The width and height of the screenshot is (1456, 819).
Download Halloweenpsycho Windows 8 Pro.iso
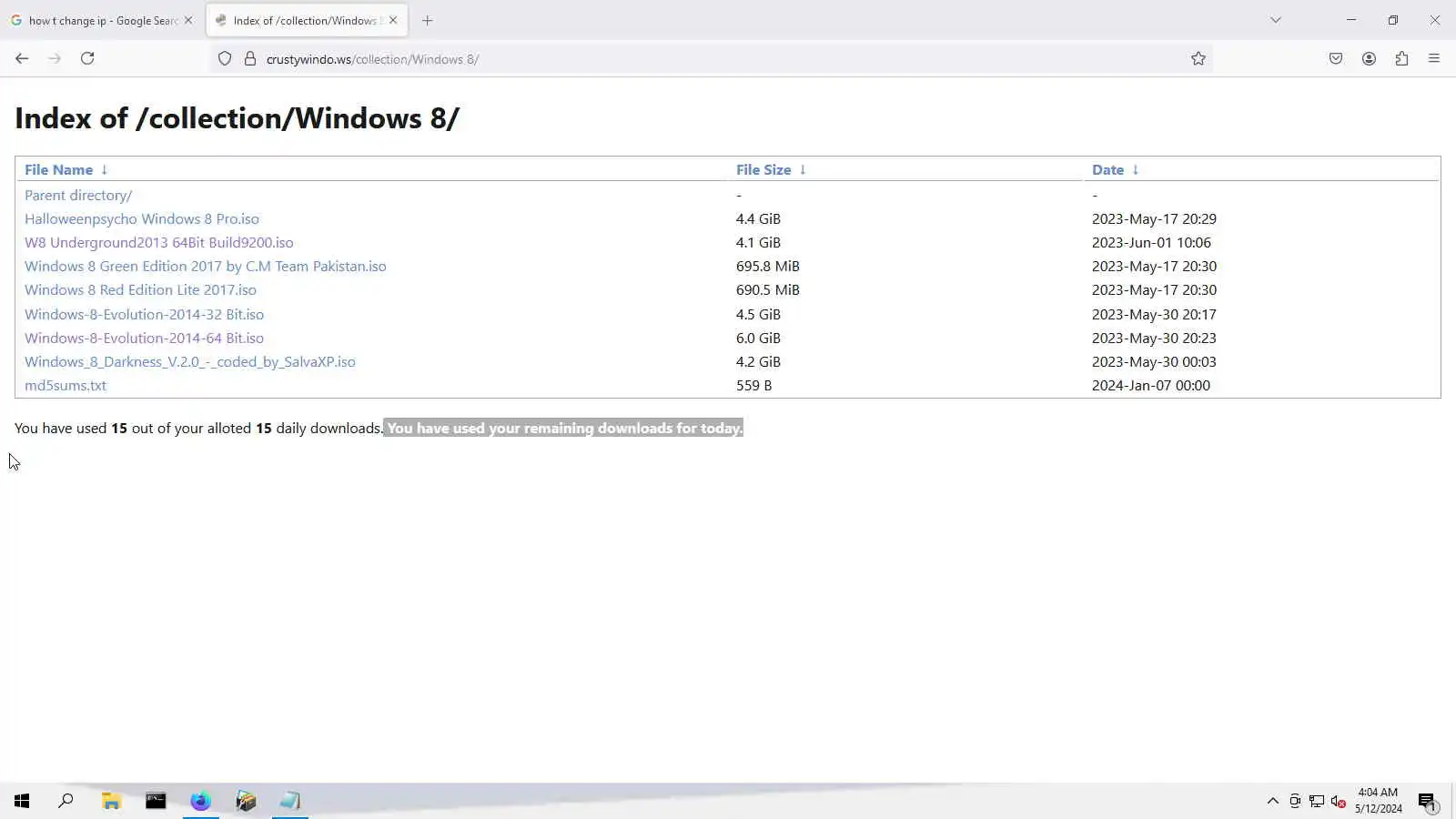click(x=142, y=218)
